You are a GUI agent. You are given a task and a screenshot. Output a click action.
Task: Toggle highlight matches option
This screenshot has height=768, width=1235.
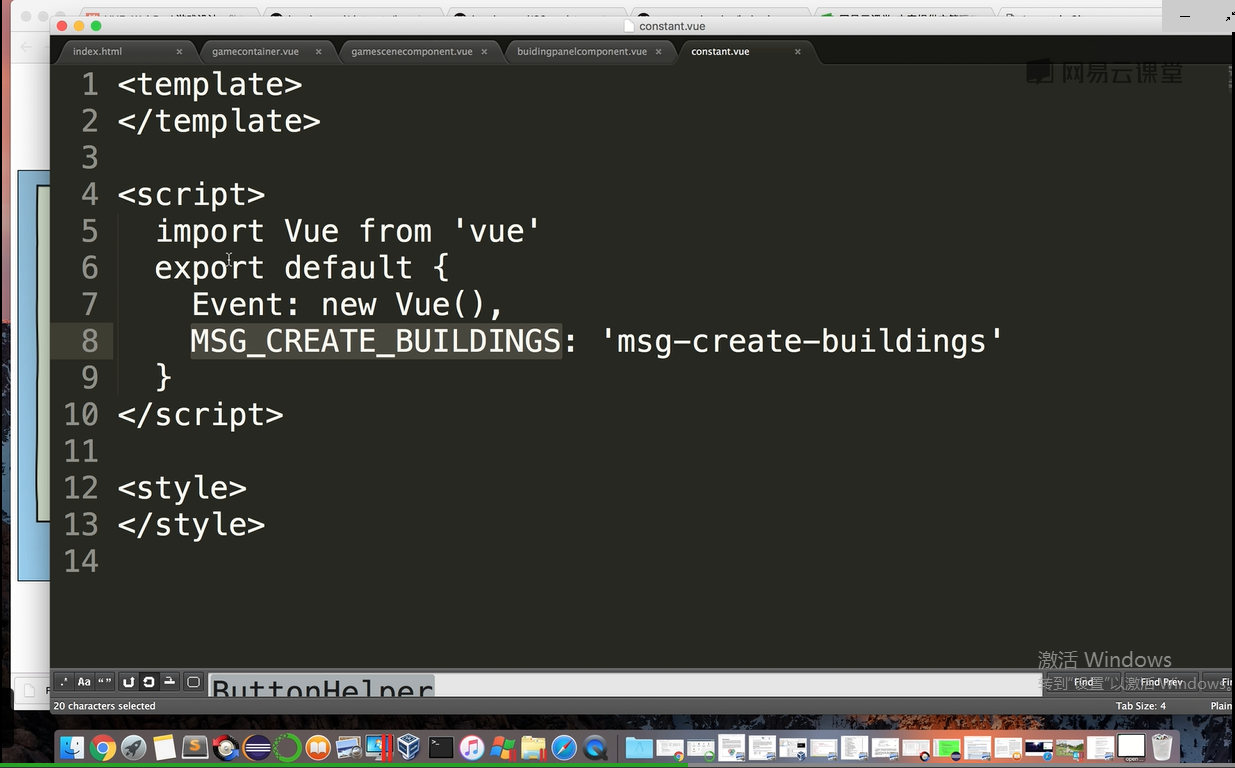click(x=193, y=682)
